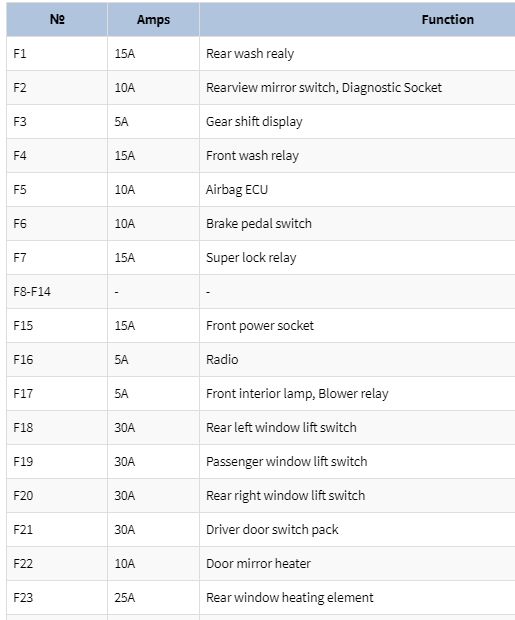The width and height of the screenshot is (515, 620).
Task: Select the F8-F14 fuse range cell
Action: coord(57,291)
